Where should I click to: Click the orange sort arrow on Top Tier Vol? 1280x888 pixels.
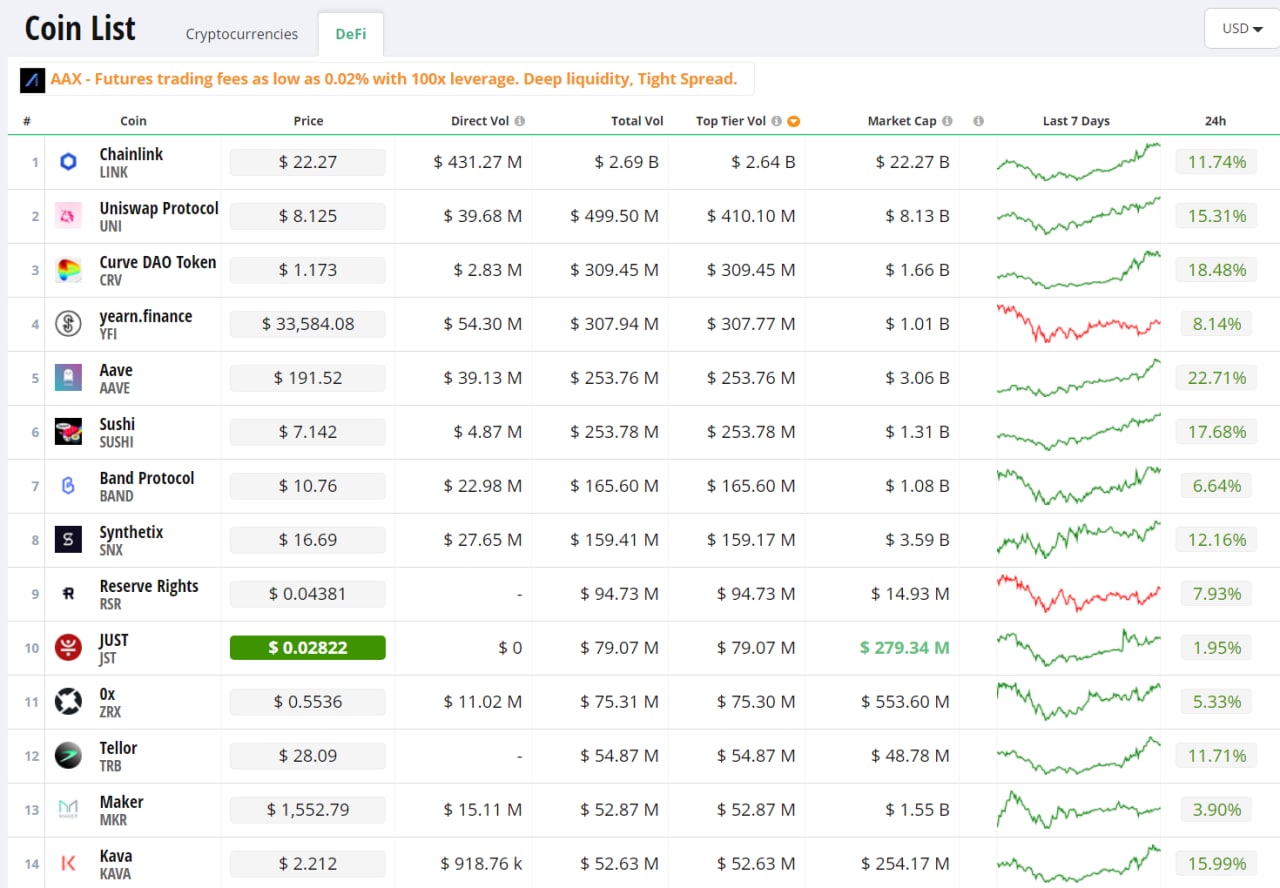coord(794,121)
